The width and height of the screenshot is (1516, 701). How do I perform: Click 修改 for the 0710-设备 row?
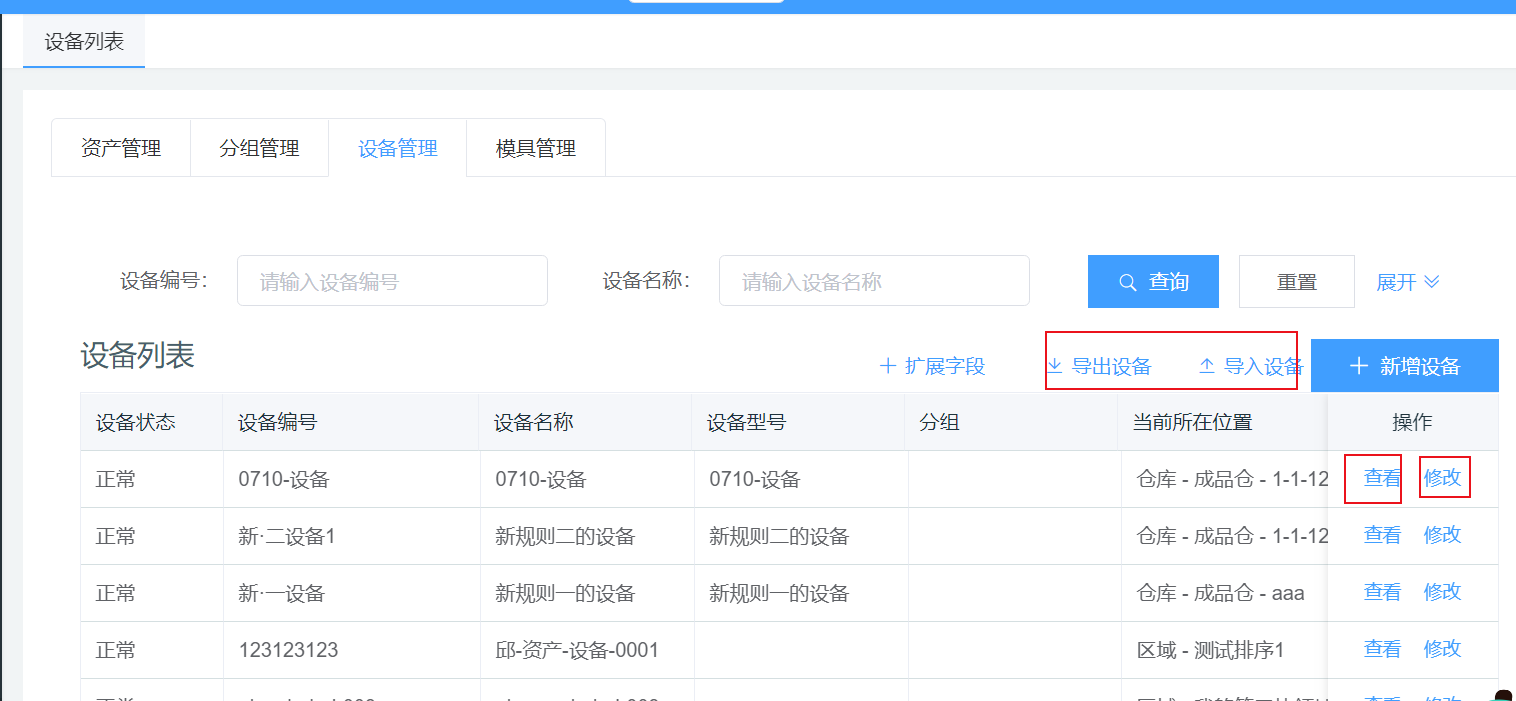coord(1442,478)
